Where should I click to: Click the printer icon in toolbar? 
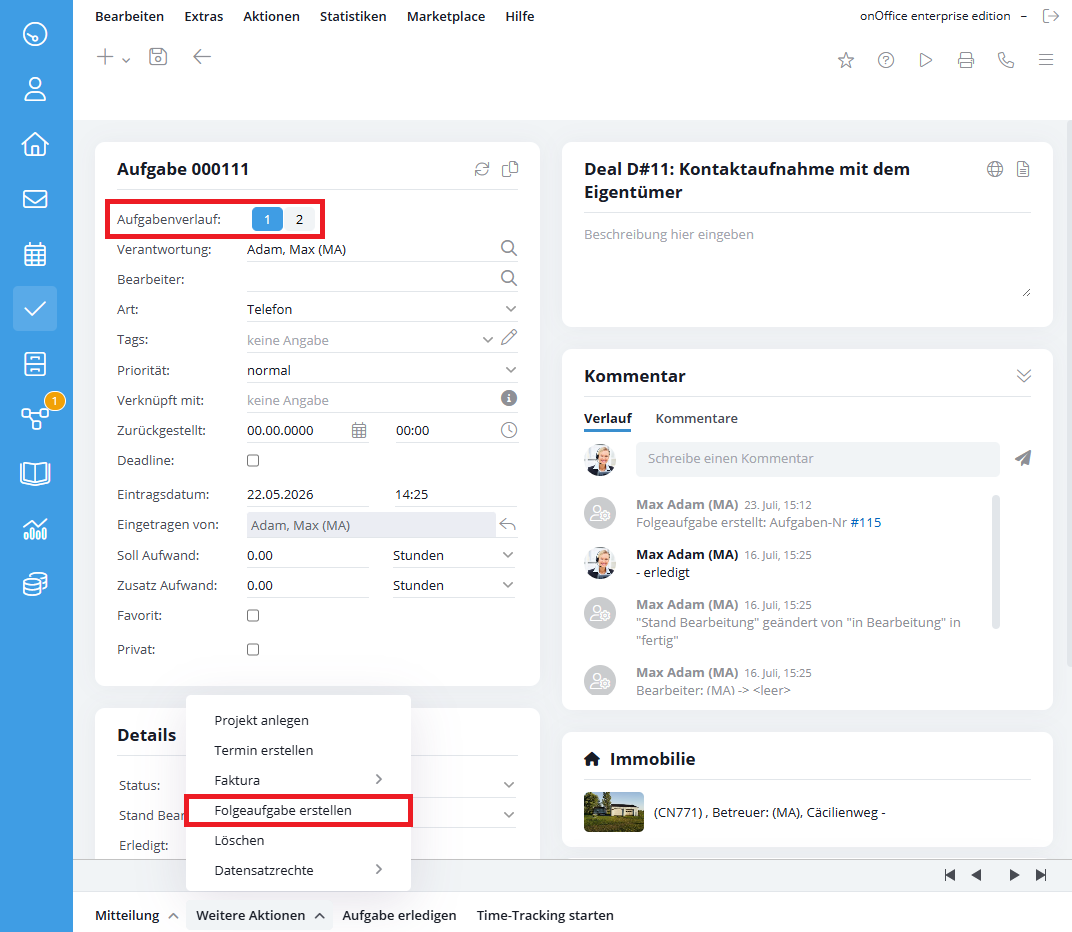tap(965, 60)
